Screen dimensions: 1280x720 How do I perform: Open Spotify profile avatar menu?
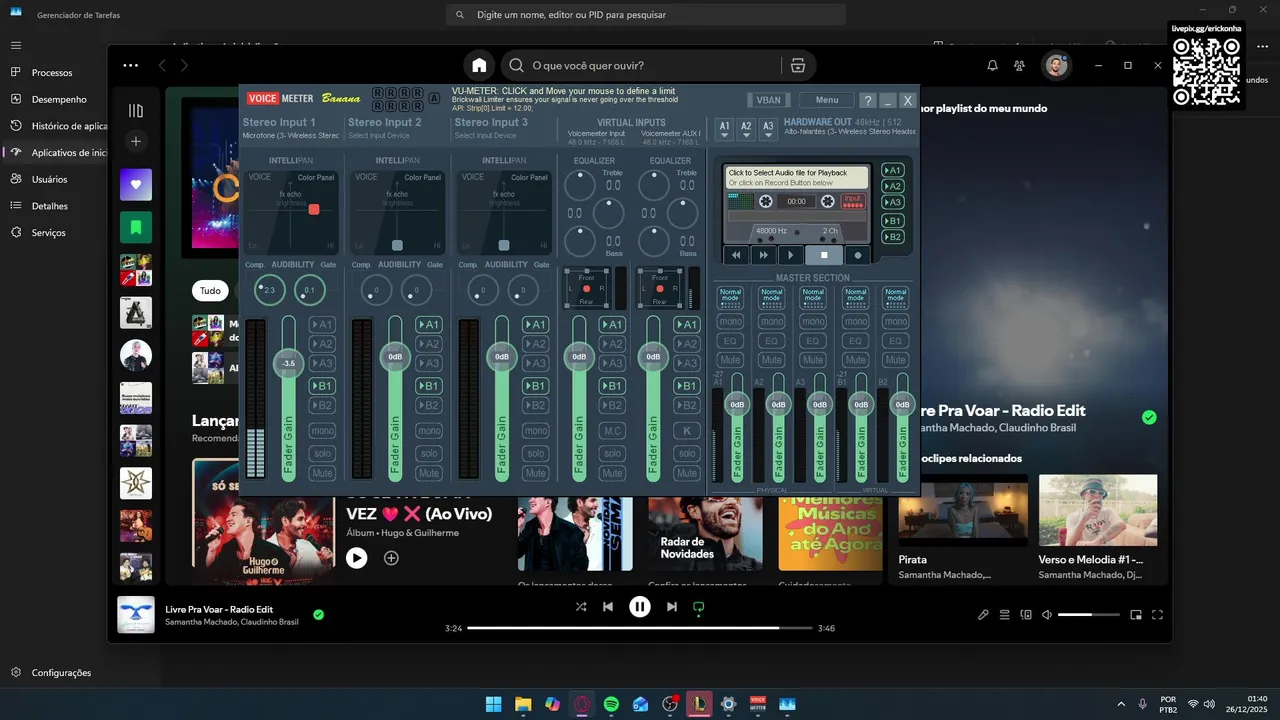[1056, 66]
